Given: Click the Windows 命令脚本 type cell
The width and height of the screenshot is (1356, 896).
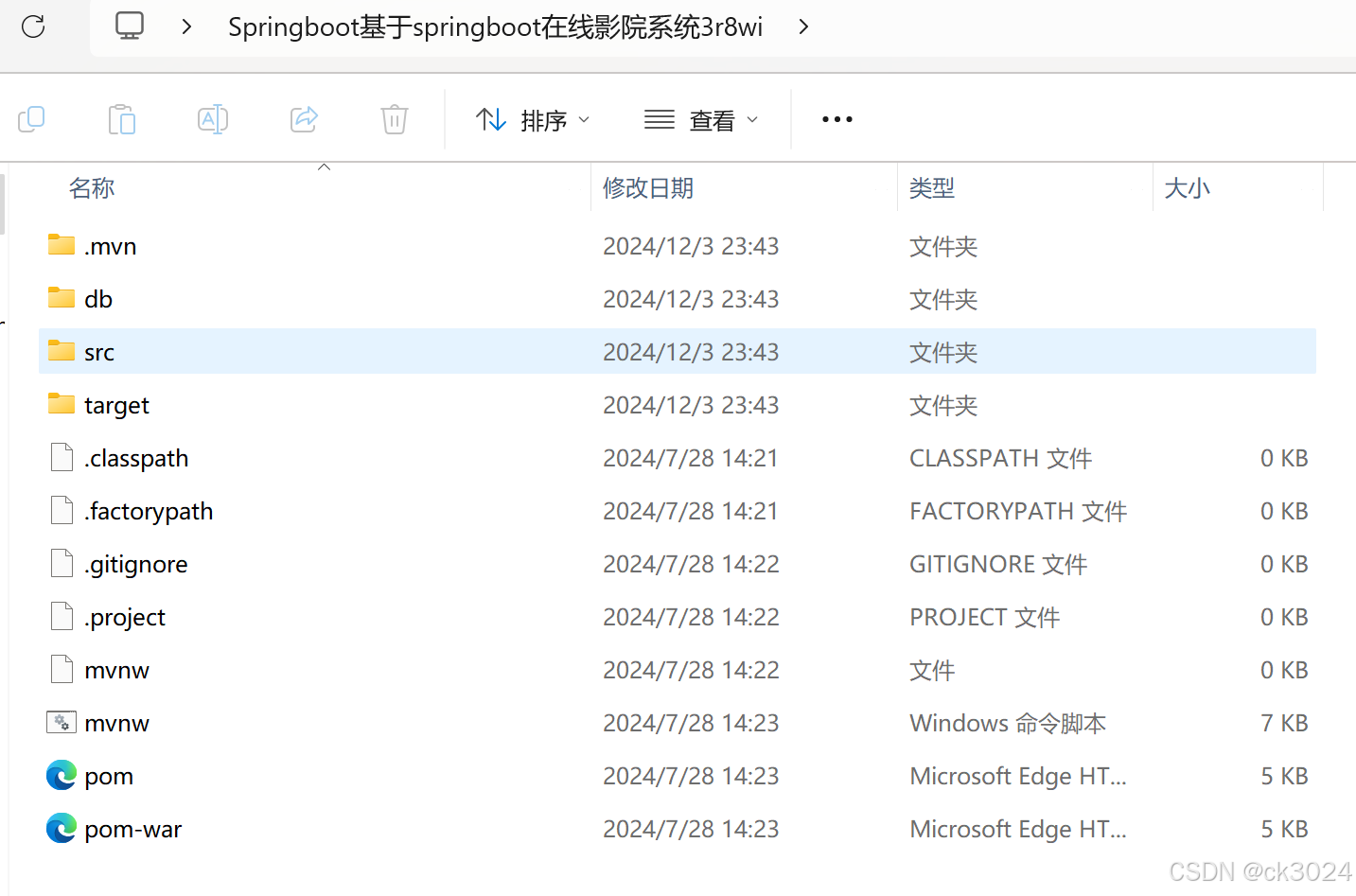Looking at the screenshot, I should point(1008,723).
